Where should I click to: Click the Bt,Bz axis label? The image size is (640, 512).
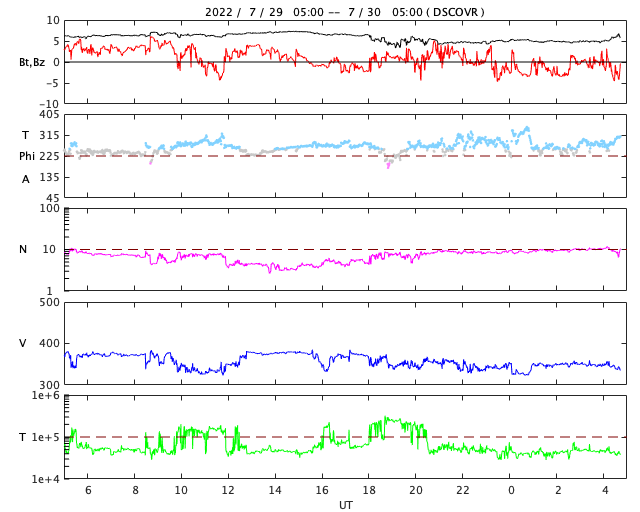[x=32, y=62]
